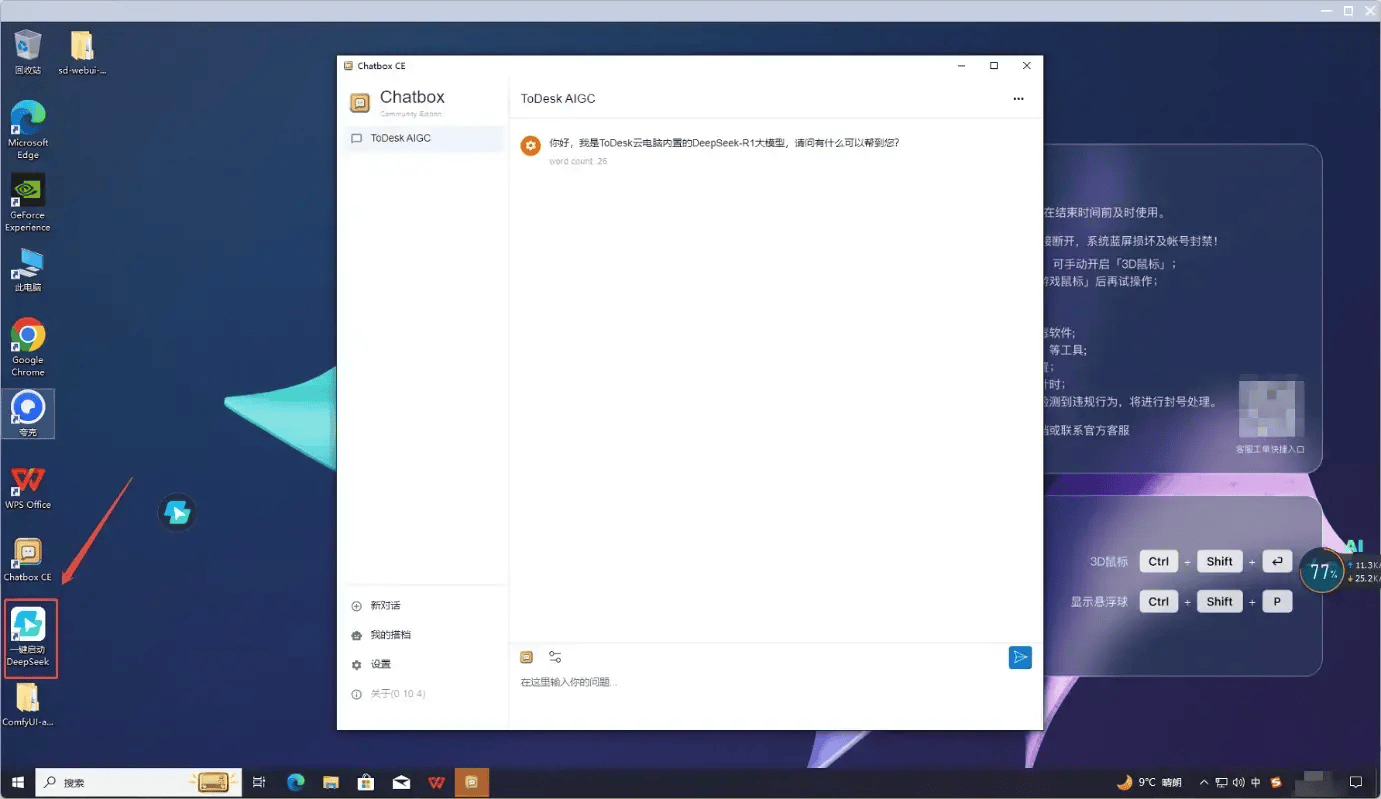Open WPS from the taskbar
The image size is (1381, 799).
[436, 782]
